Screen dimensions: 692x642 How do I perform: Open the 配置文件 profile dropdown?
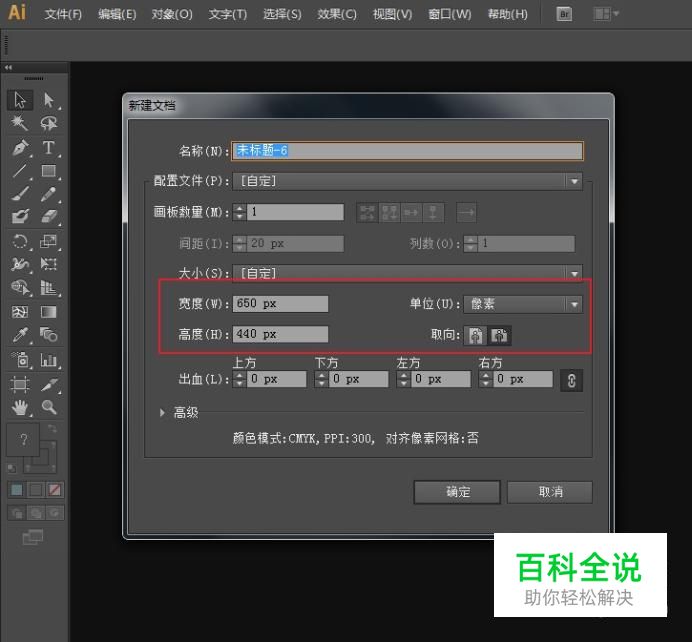pos(407,181)
